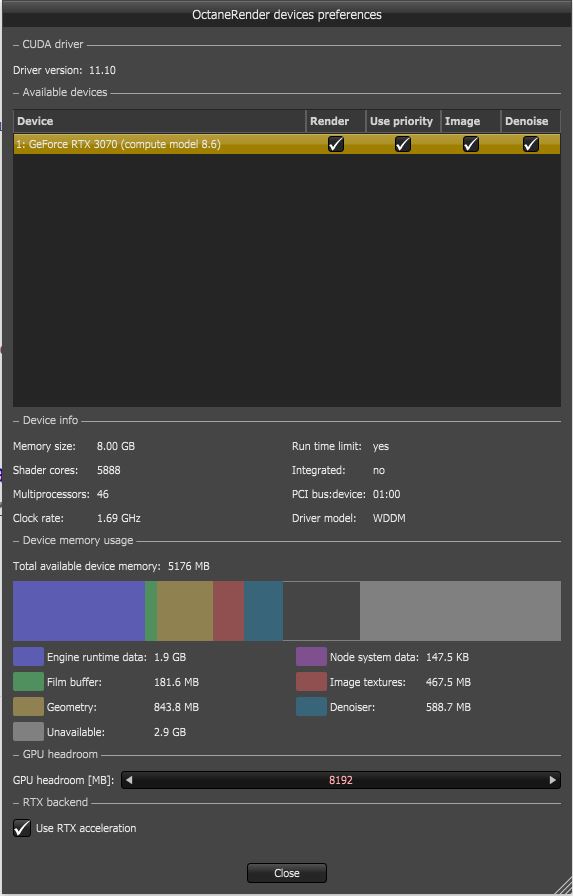Disable Use RTX acceleration checkbox
The width and height of the screenshot is (573, 896).
coord(22,828)
